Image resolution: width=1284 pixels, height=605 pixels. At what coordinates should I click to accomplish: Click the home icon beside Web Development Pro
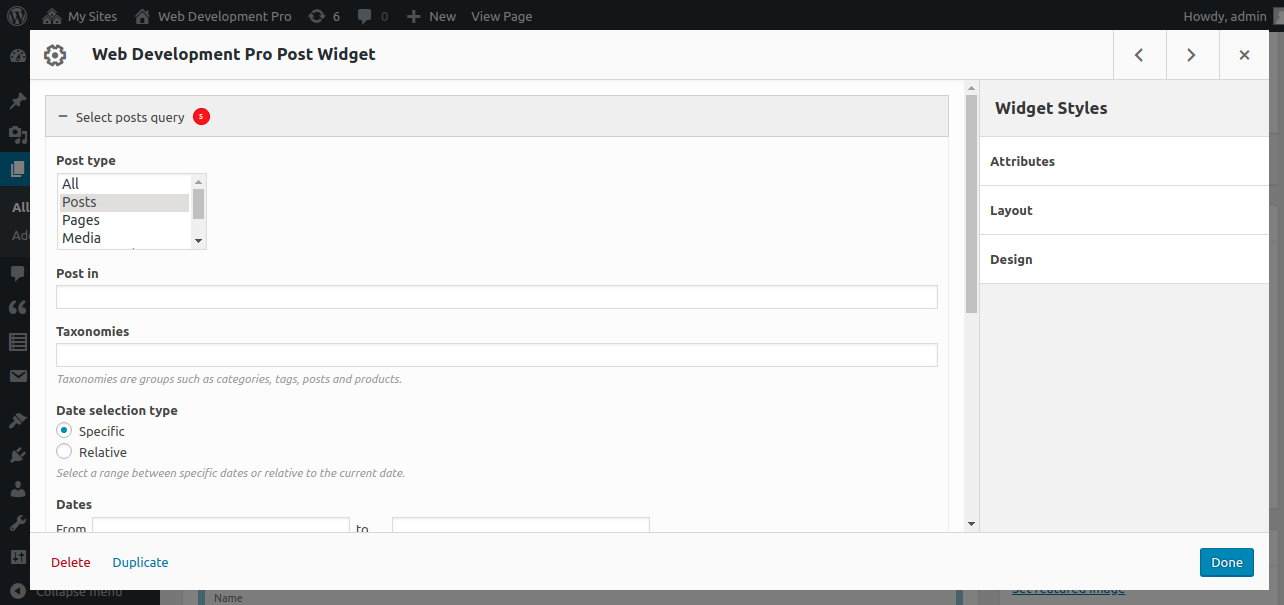coord(142,16)
